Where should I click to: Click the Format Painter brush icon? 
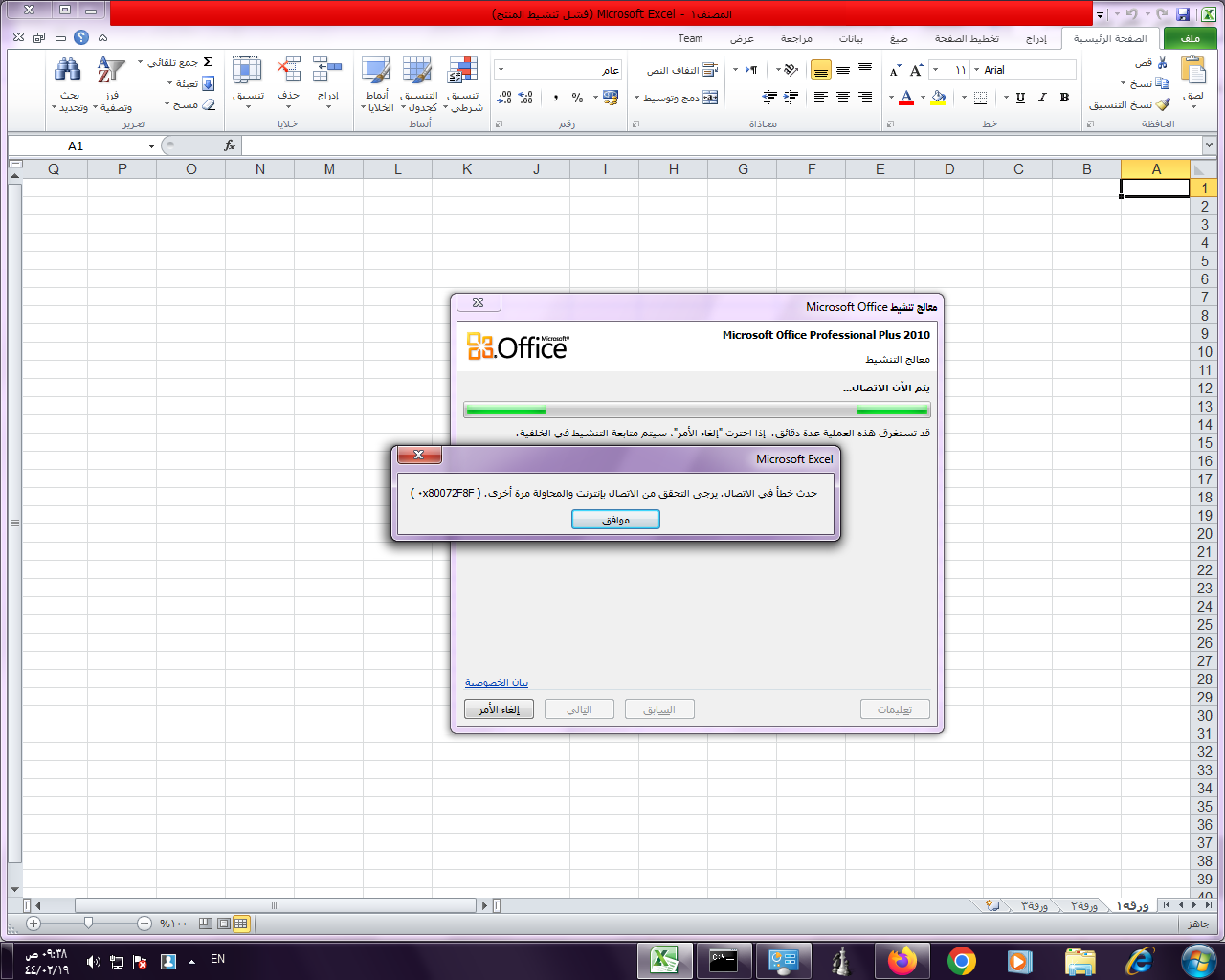(1163, 104)
